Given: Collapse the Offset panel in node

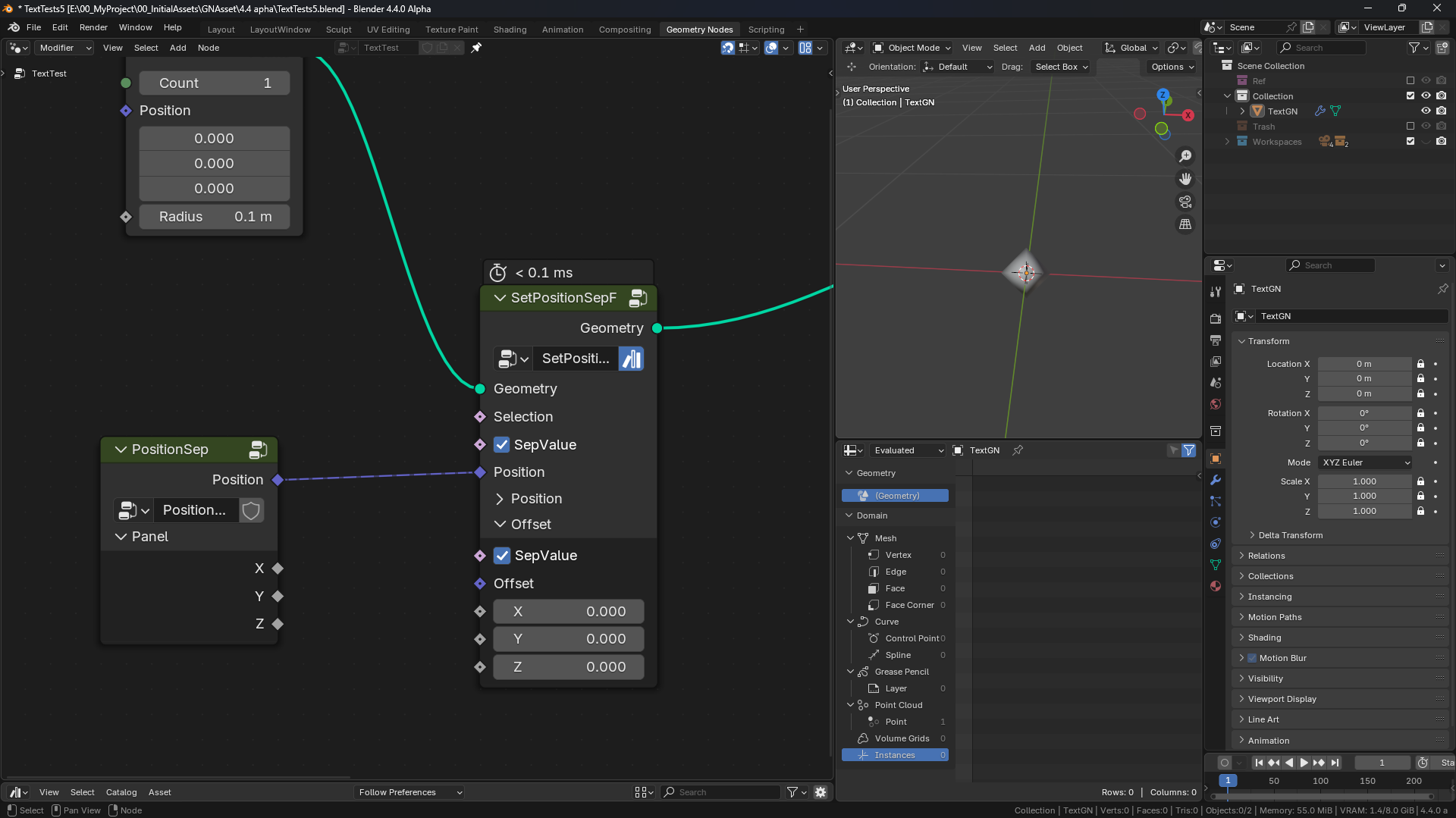Looking at the screenshot, I should 500,525.
